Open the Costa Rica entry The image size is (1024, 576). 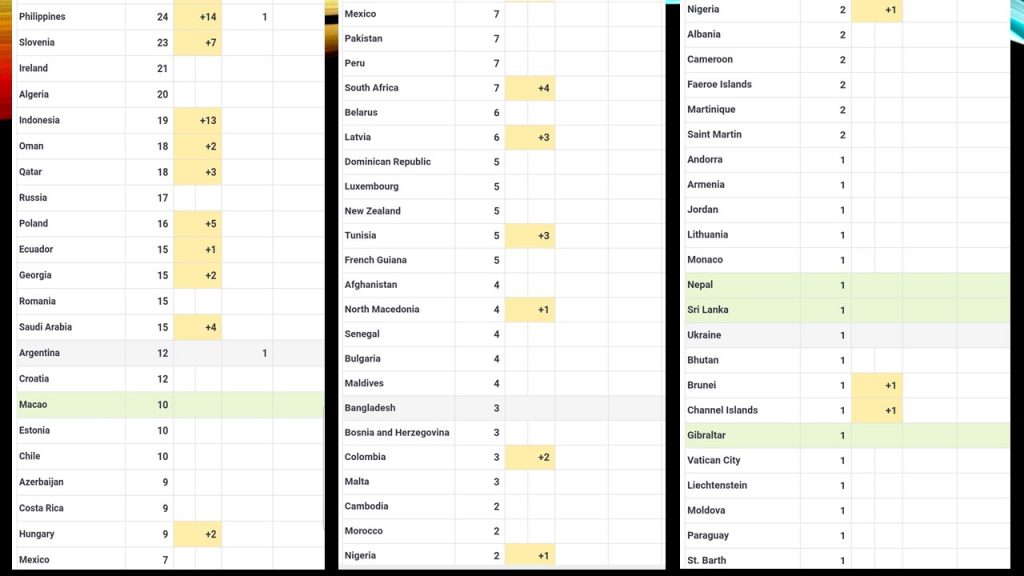point(42,508)
